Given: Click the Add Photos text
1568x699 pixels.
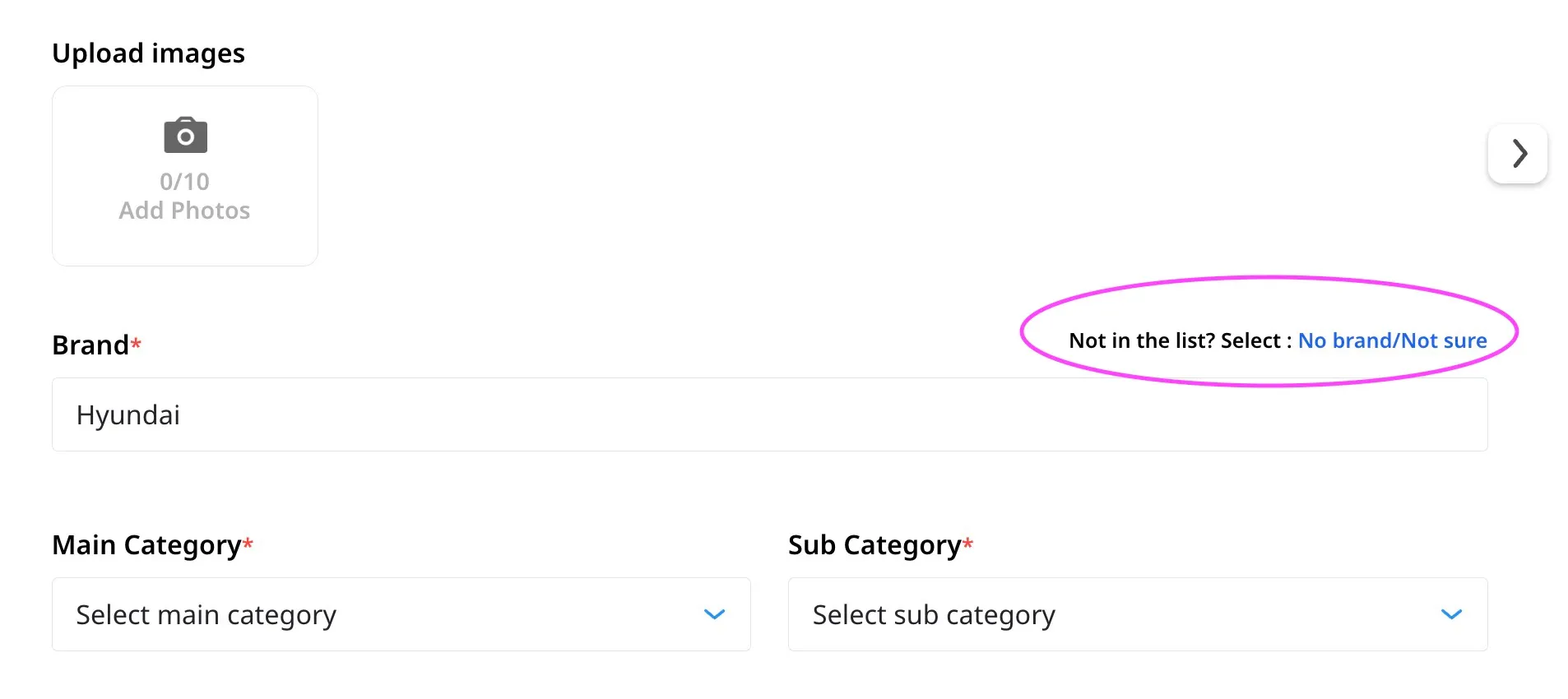Looking at the screenshot, I should click(184, 211).
